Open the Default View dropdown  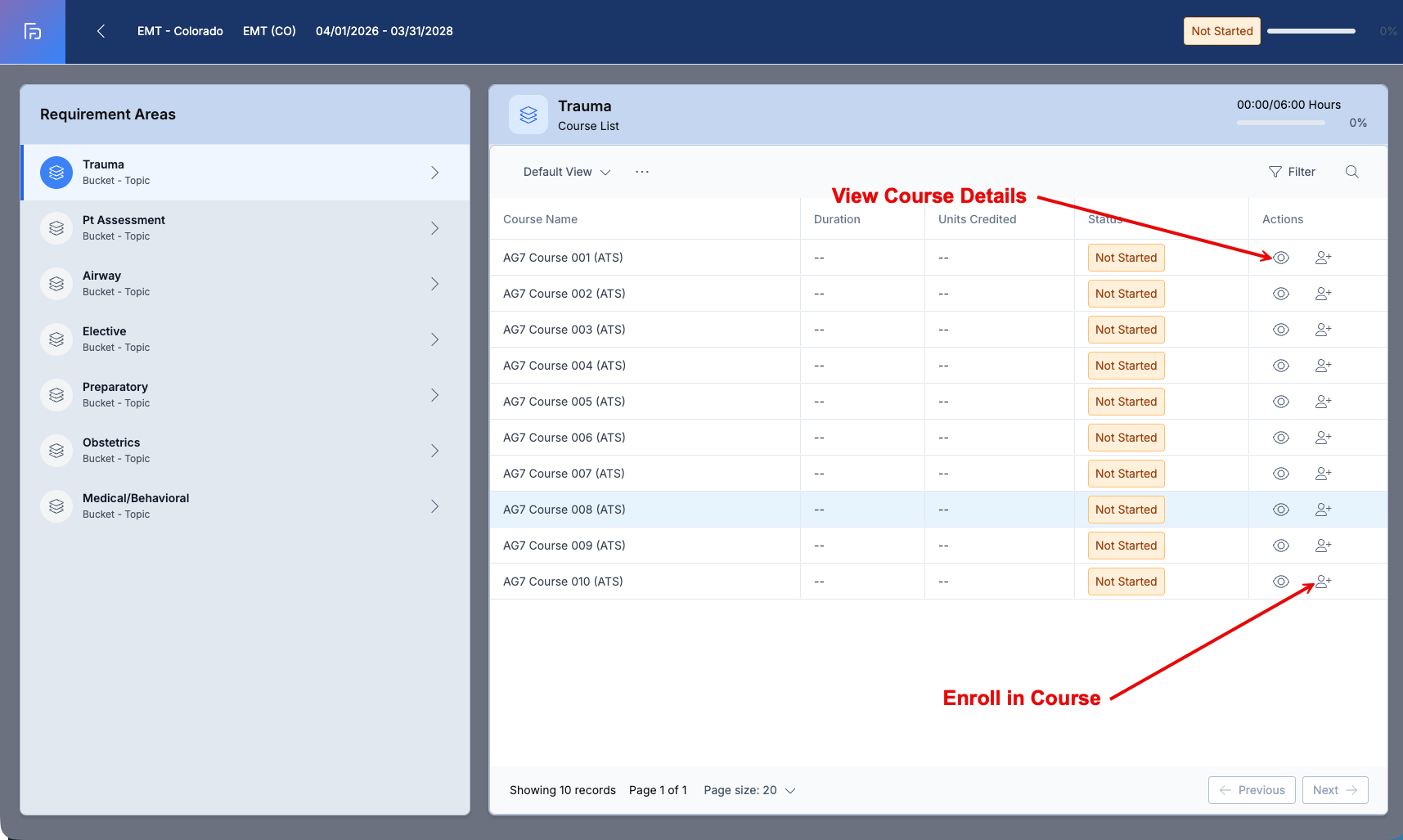[567, 172]
